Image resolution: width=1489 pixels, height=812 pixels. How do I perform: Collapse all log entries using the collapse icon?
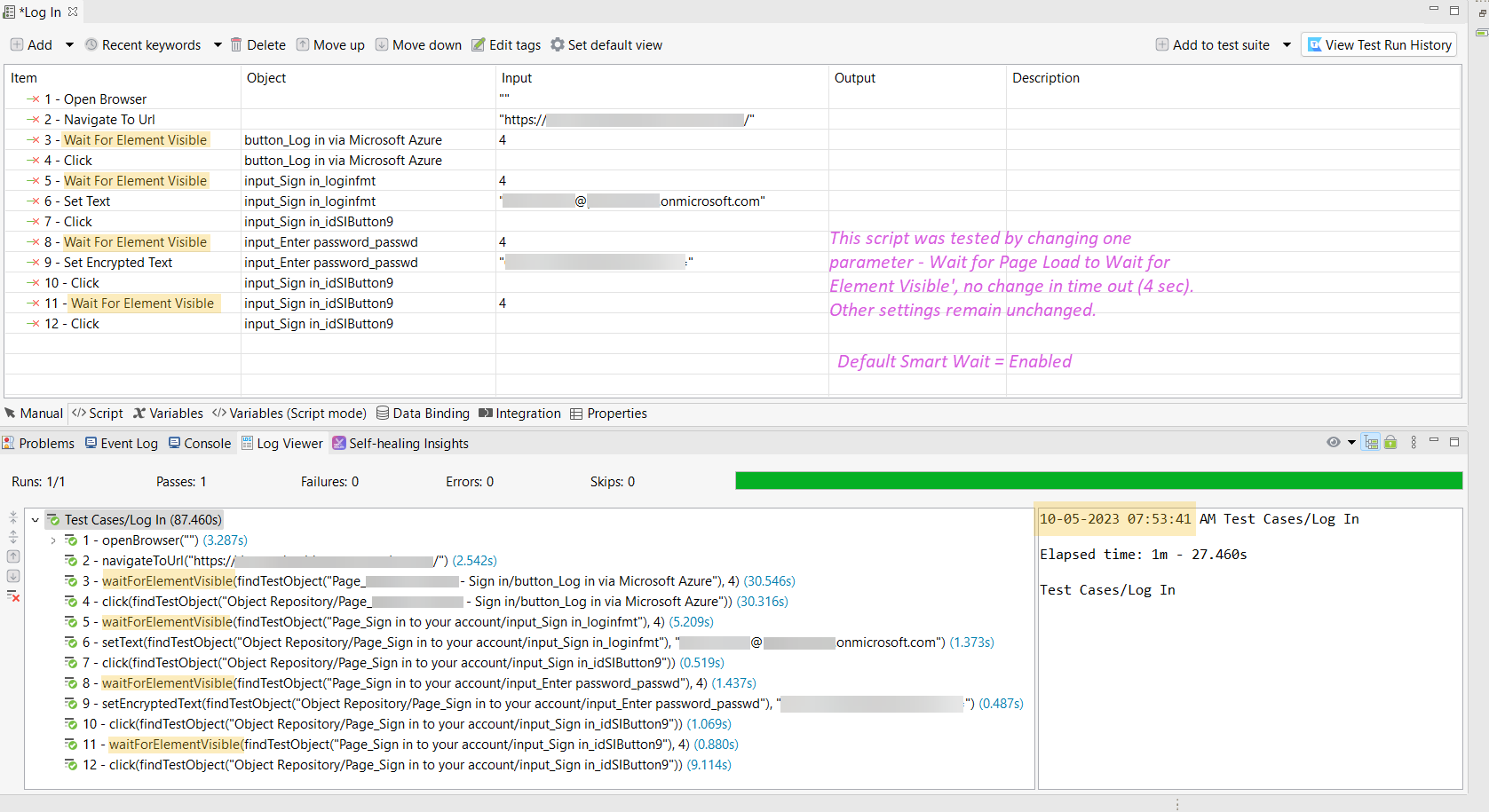click(x=13, y=516)
